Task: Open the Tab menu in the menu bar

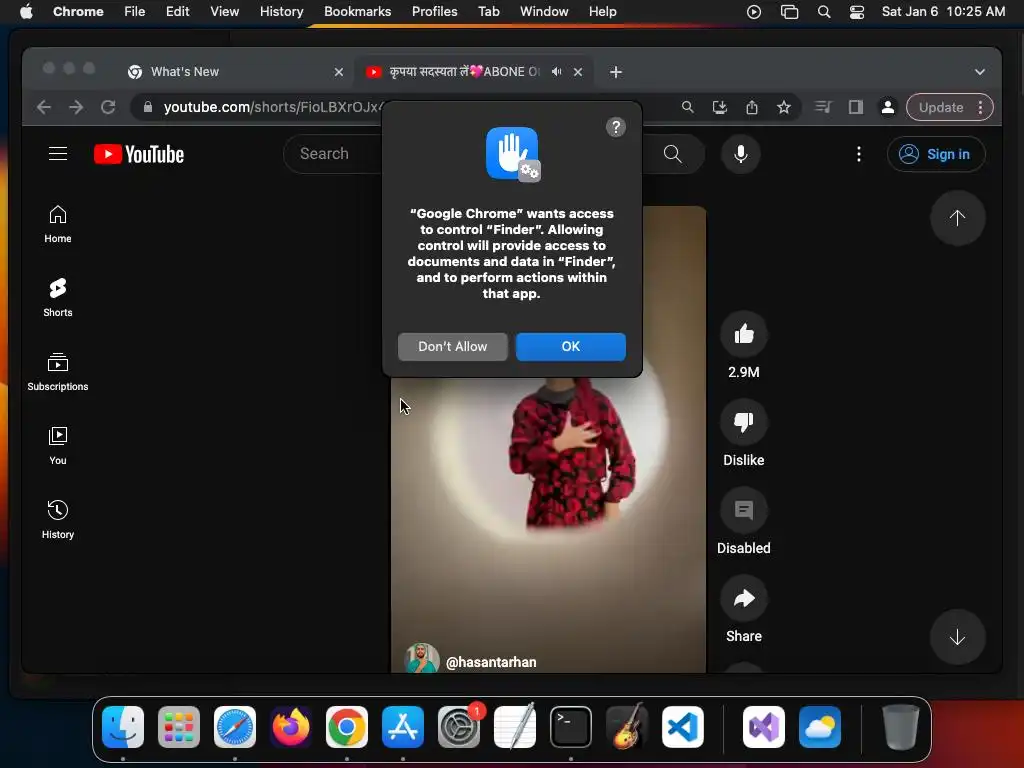Action: tap(488, 12)
